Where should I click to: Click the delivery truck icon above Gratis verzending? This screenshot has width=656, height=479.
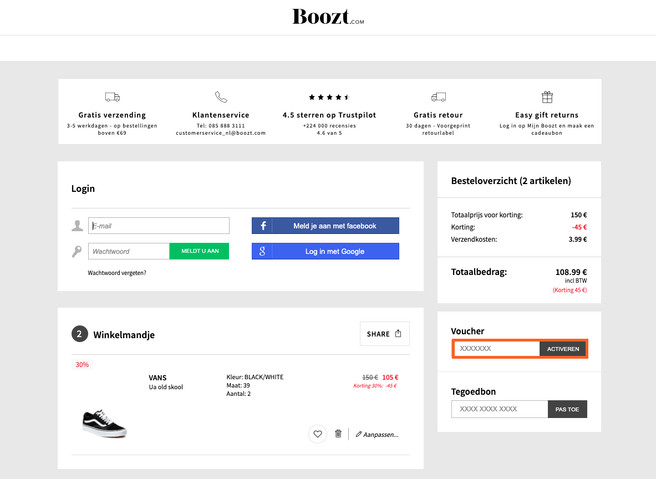[x=112, y=97]
